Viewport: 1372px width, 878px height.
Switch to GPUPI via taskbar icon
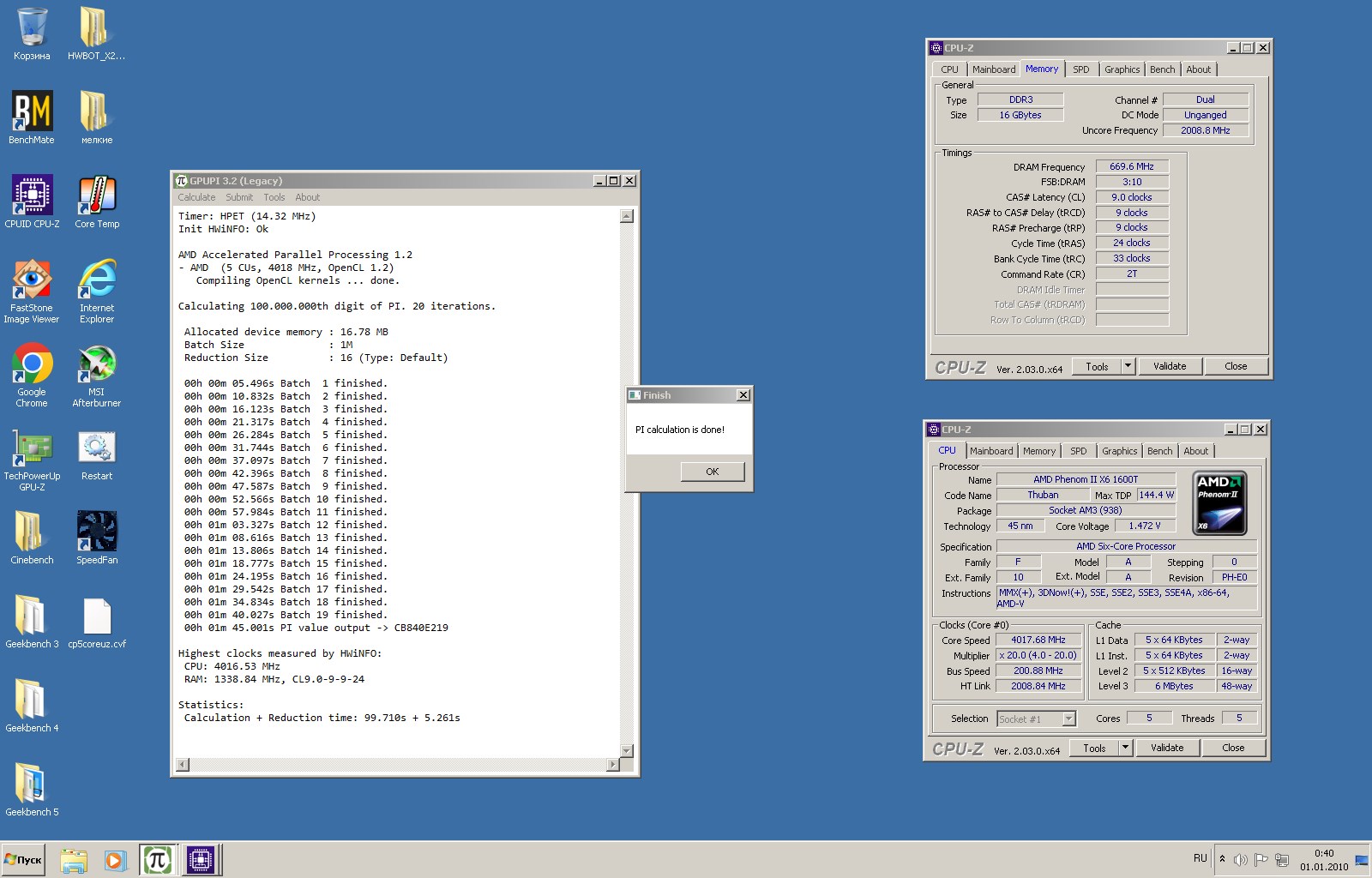coord(158,860)
